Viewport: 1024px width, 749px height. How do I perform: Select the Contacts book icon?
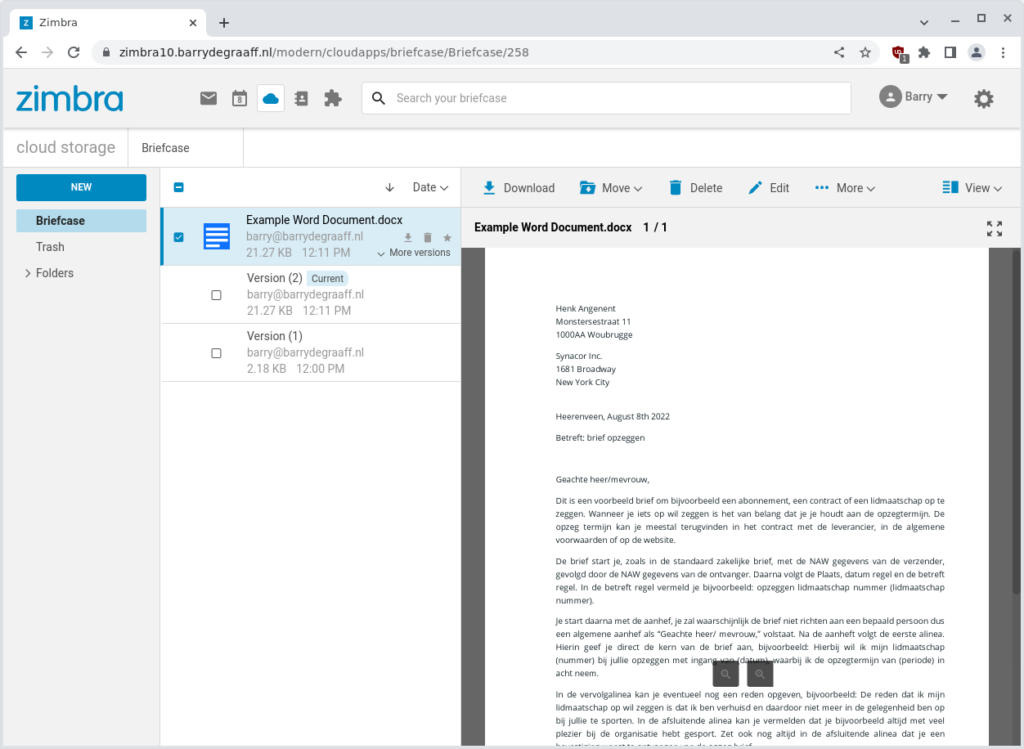click(301, 98)
